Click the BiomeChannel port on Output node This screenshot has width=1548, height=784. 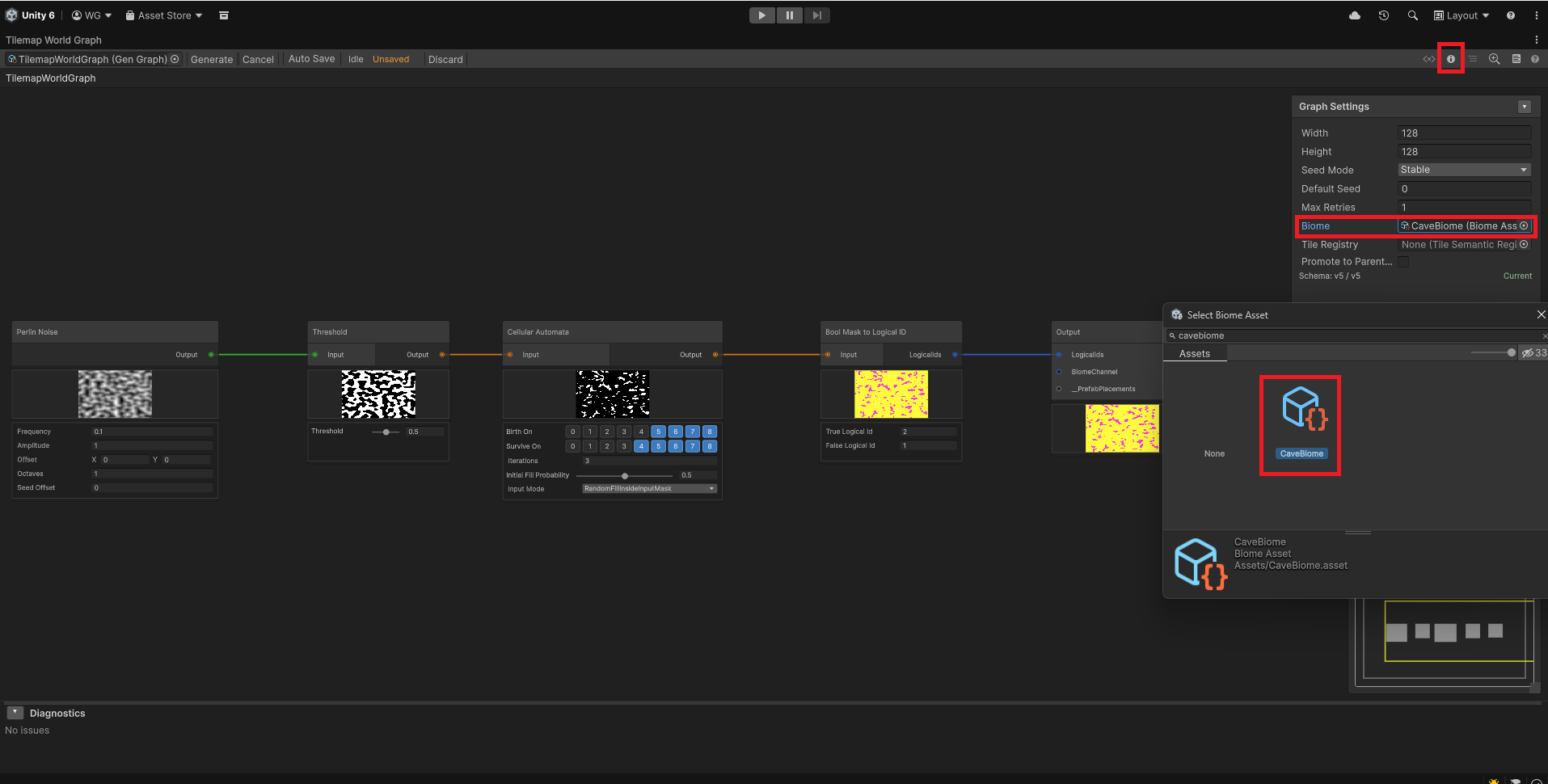click(1059, 372)
